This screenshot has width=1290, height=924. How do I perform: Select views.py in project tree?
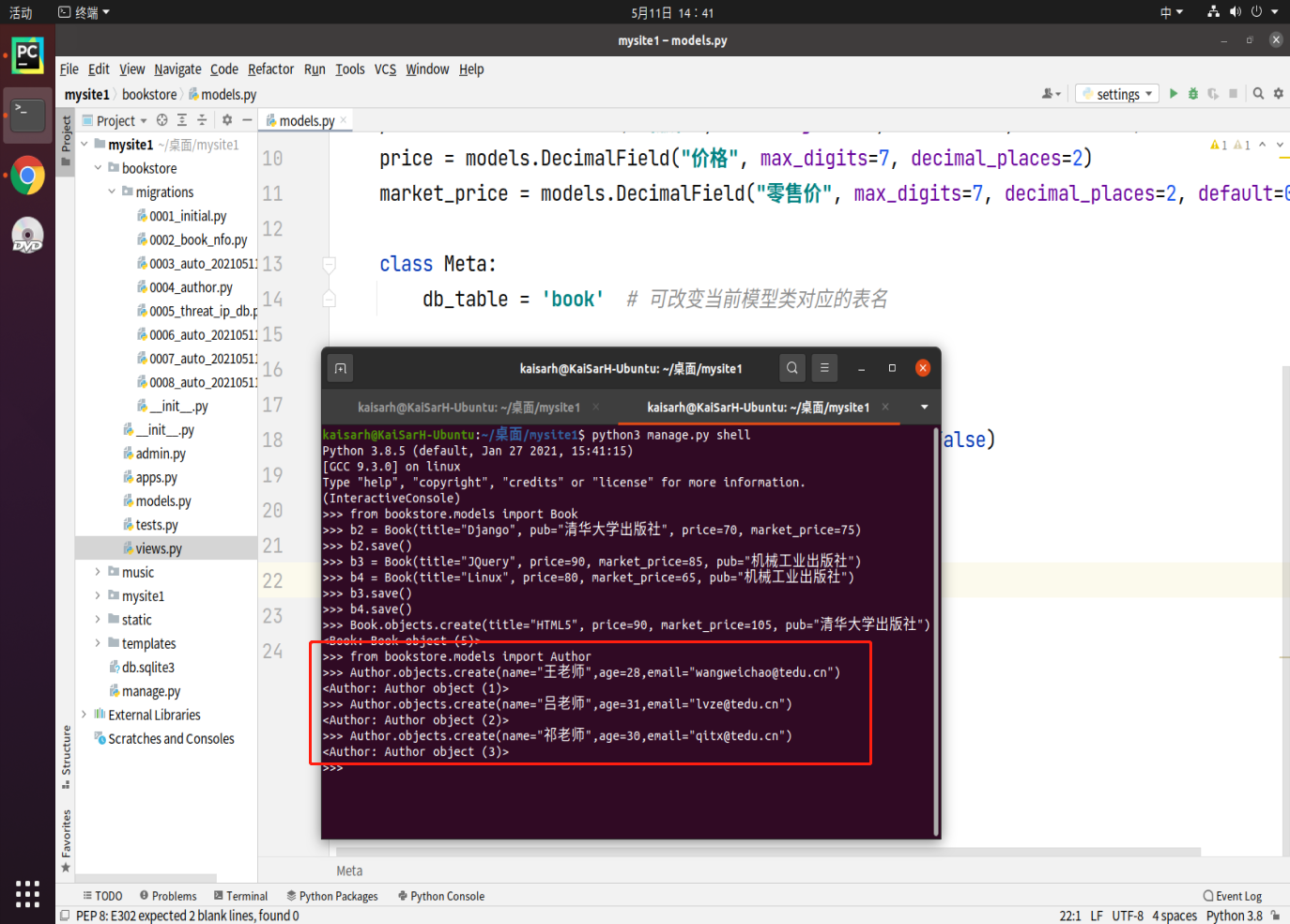(152, 548)
